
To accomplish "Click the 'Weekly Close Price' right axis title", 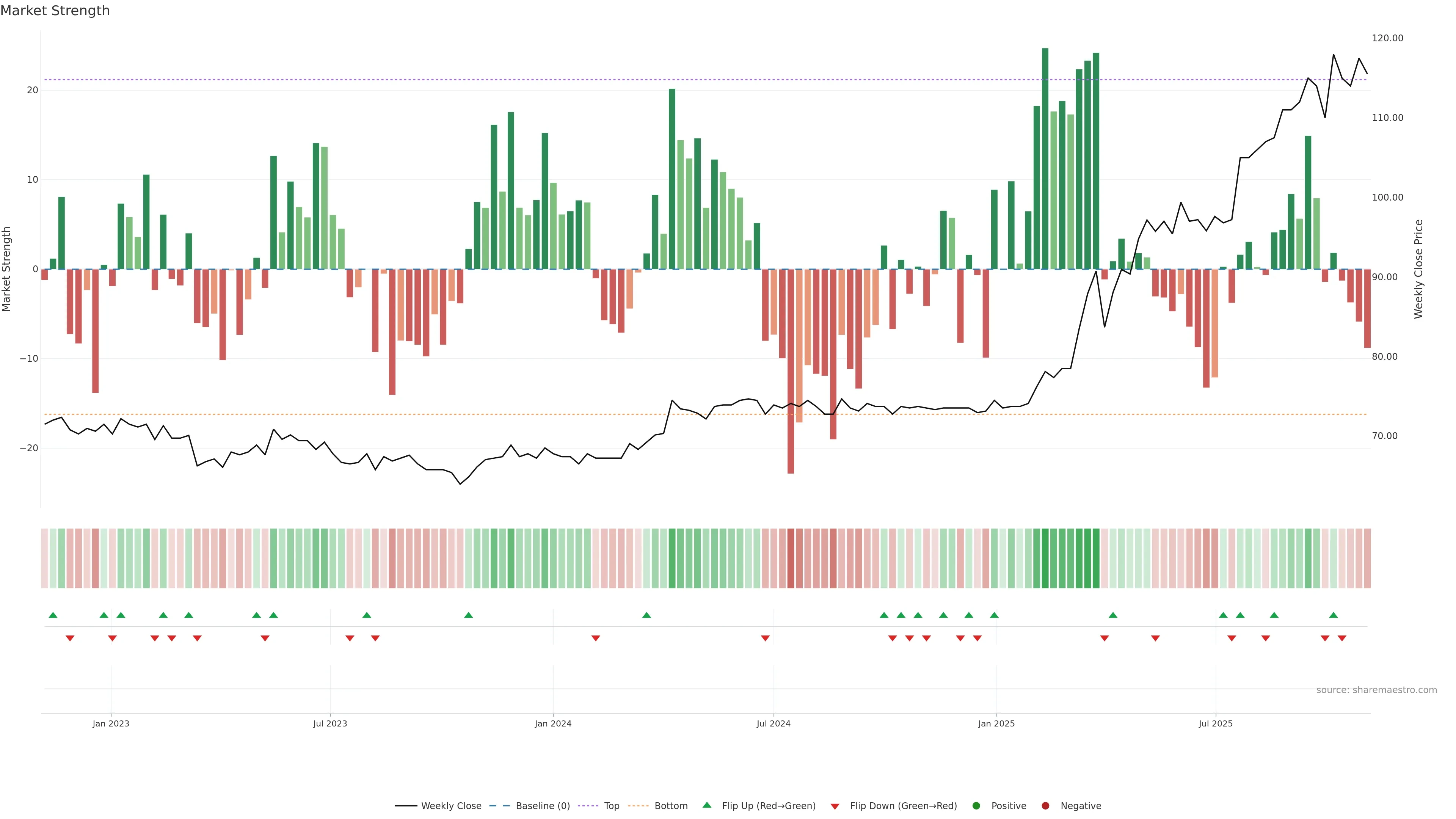I will tap(1418, 269).
